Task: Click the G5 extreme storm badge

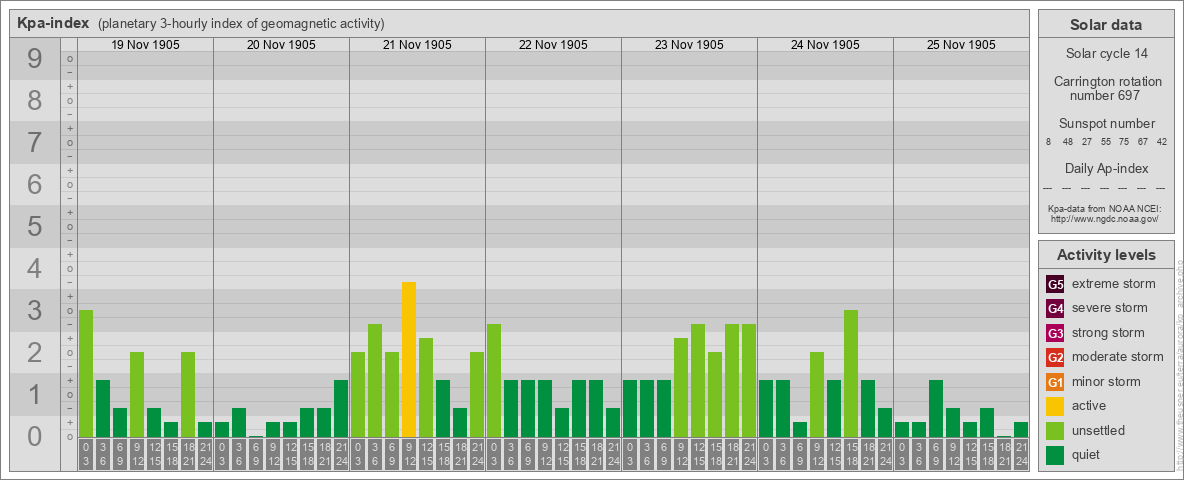Action: click(1055, 284)
